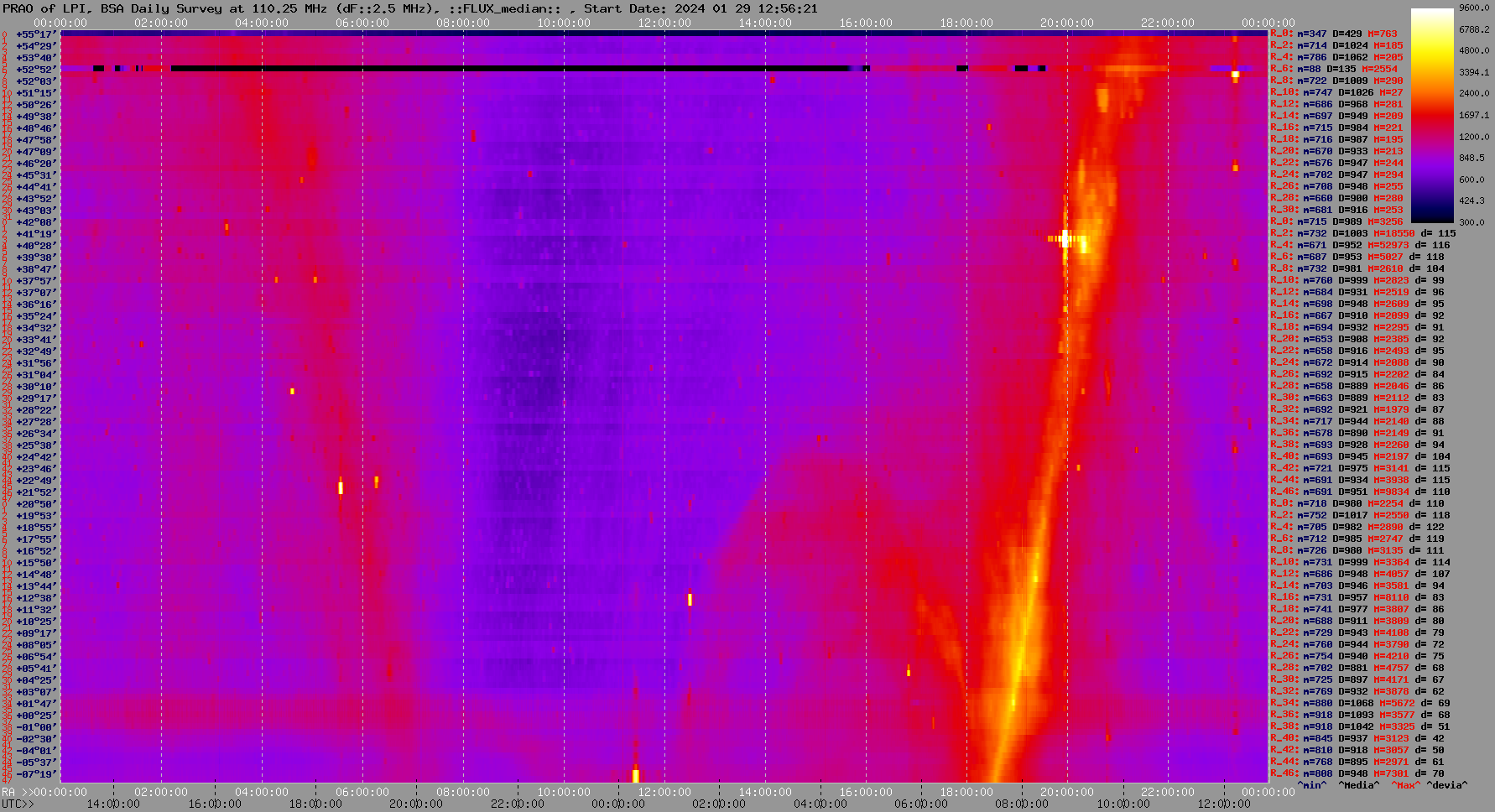Viewport: 1495px width, 812px height.
Task: Select the stats row with M=3256
Action: [1336, 221]
